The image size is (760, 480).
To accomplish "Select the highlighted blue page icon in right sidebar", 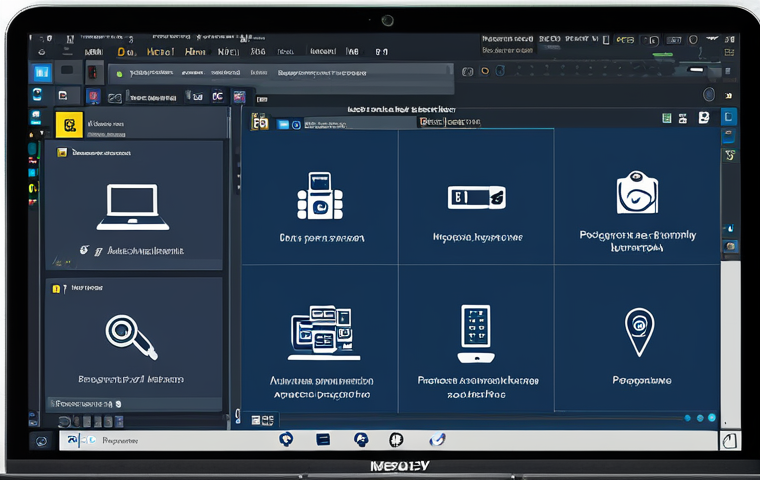I will click(728, 117).
